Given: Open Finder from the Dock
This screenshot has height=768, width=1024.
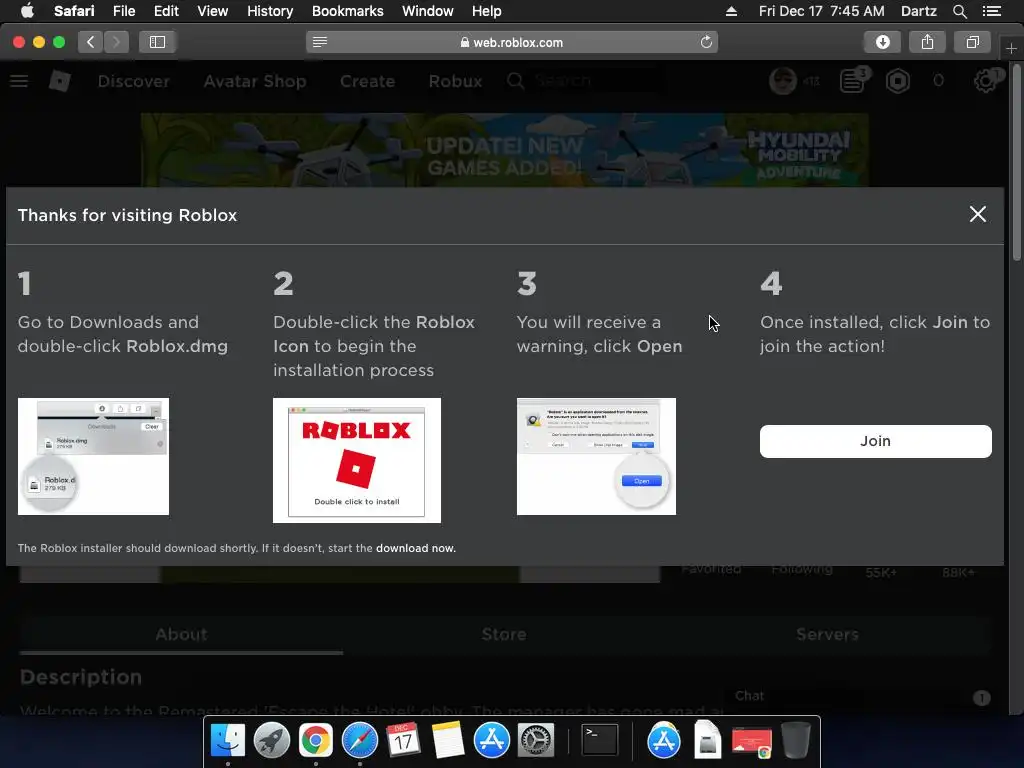Looking at the screenshot, I should pyautogui.click(x=227, y=741).
